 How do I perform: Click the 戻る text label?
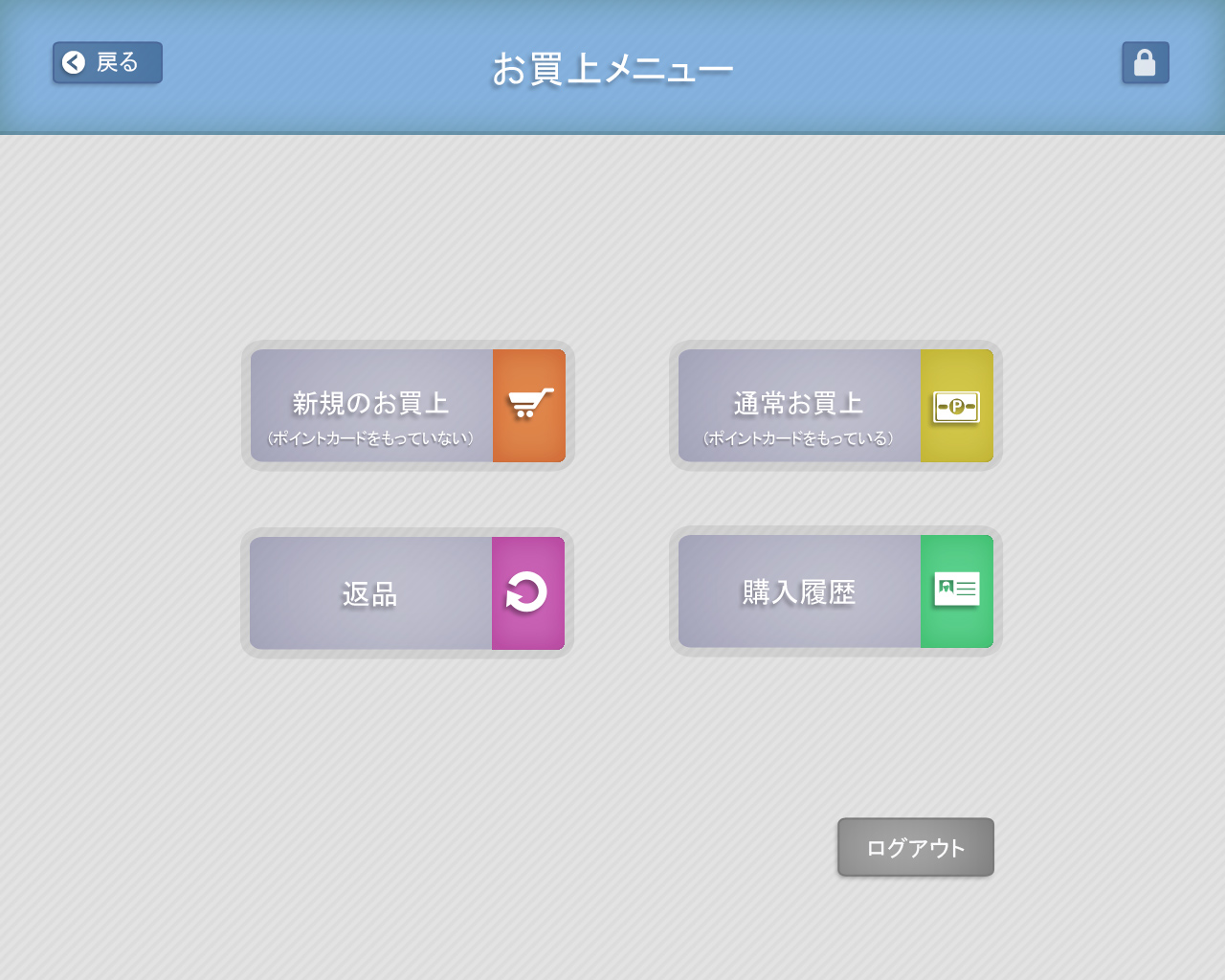(118, 62)
